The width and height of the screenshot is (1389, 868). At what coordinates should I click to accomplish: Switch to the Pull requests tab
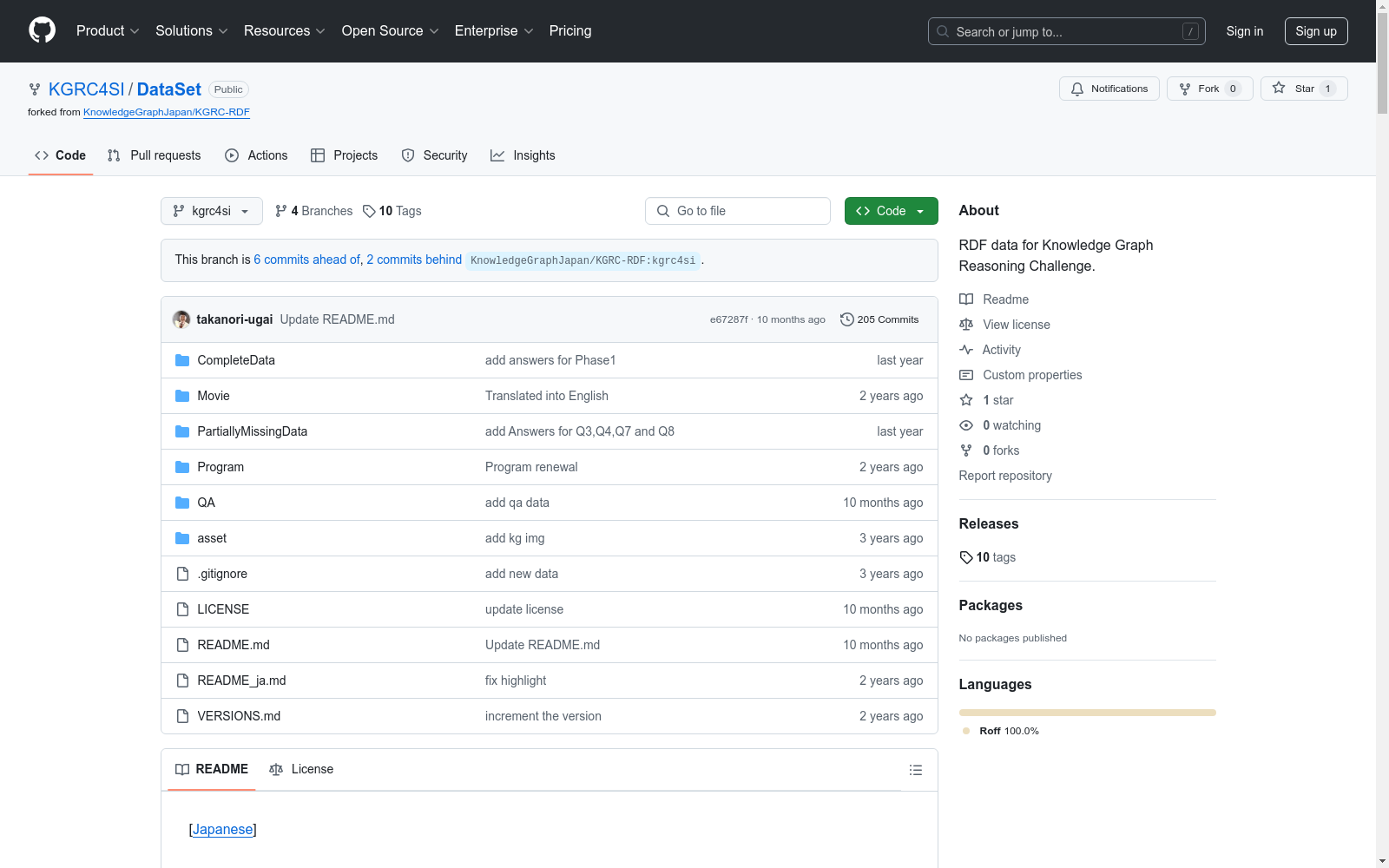tap(155, 155)
